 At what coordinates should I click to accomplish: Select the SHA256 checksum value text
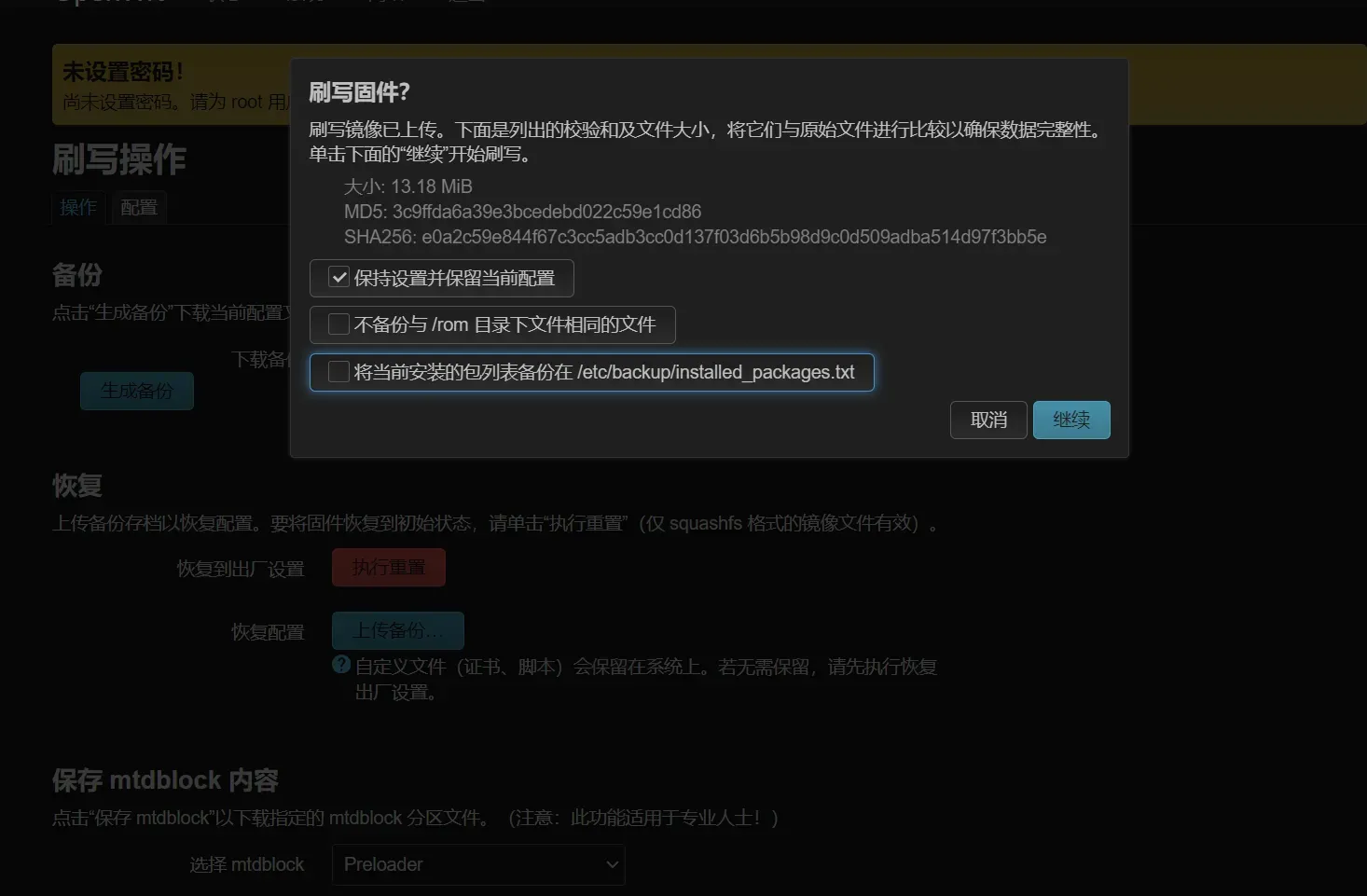[x=734, y=237]
